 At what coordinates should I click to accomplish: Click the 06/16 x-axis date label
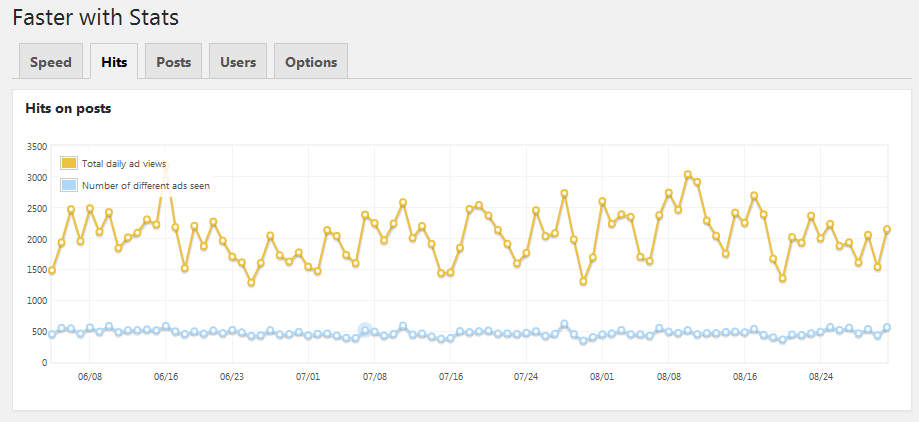click(166, 377)
